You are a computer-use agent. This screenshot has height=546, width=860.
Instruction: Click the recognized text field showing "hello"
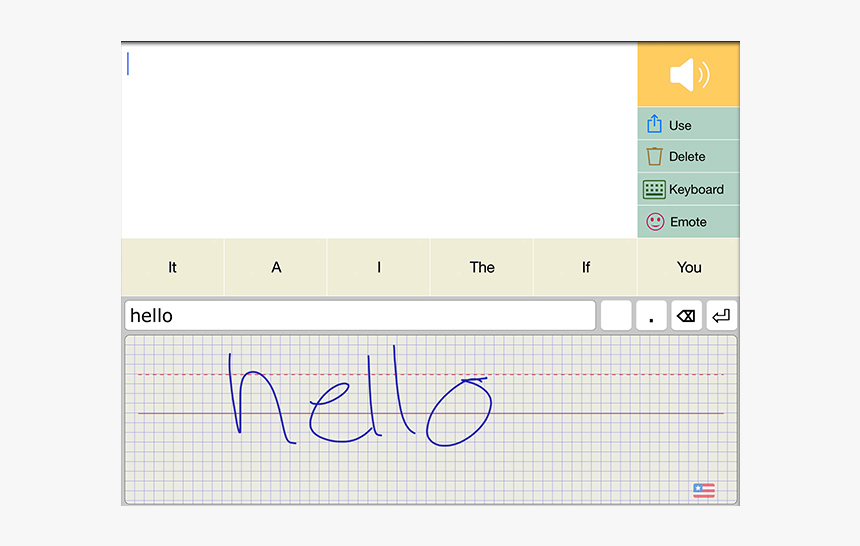click(x=360, y=316)
